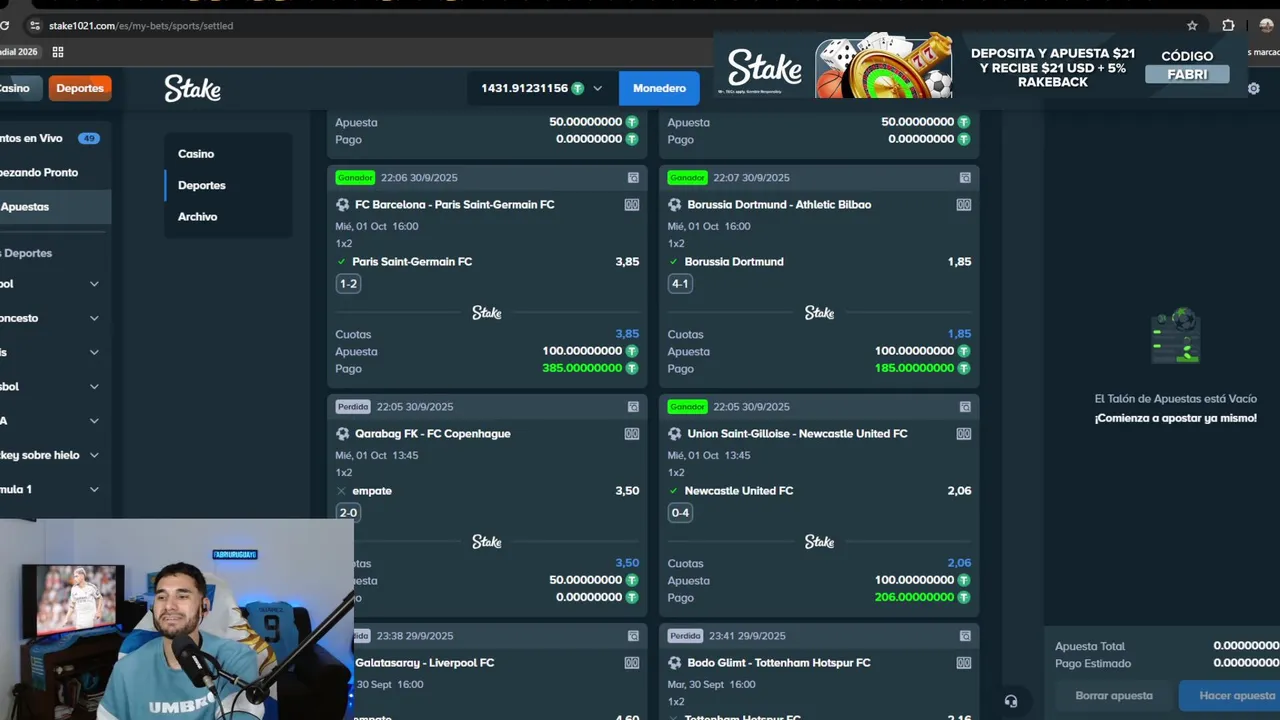
Task: Click currency coin icon beside 385.00000000 payout
Action: [632, 368]
